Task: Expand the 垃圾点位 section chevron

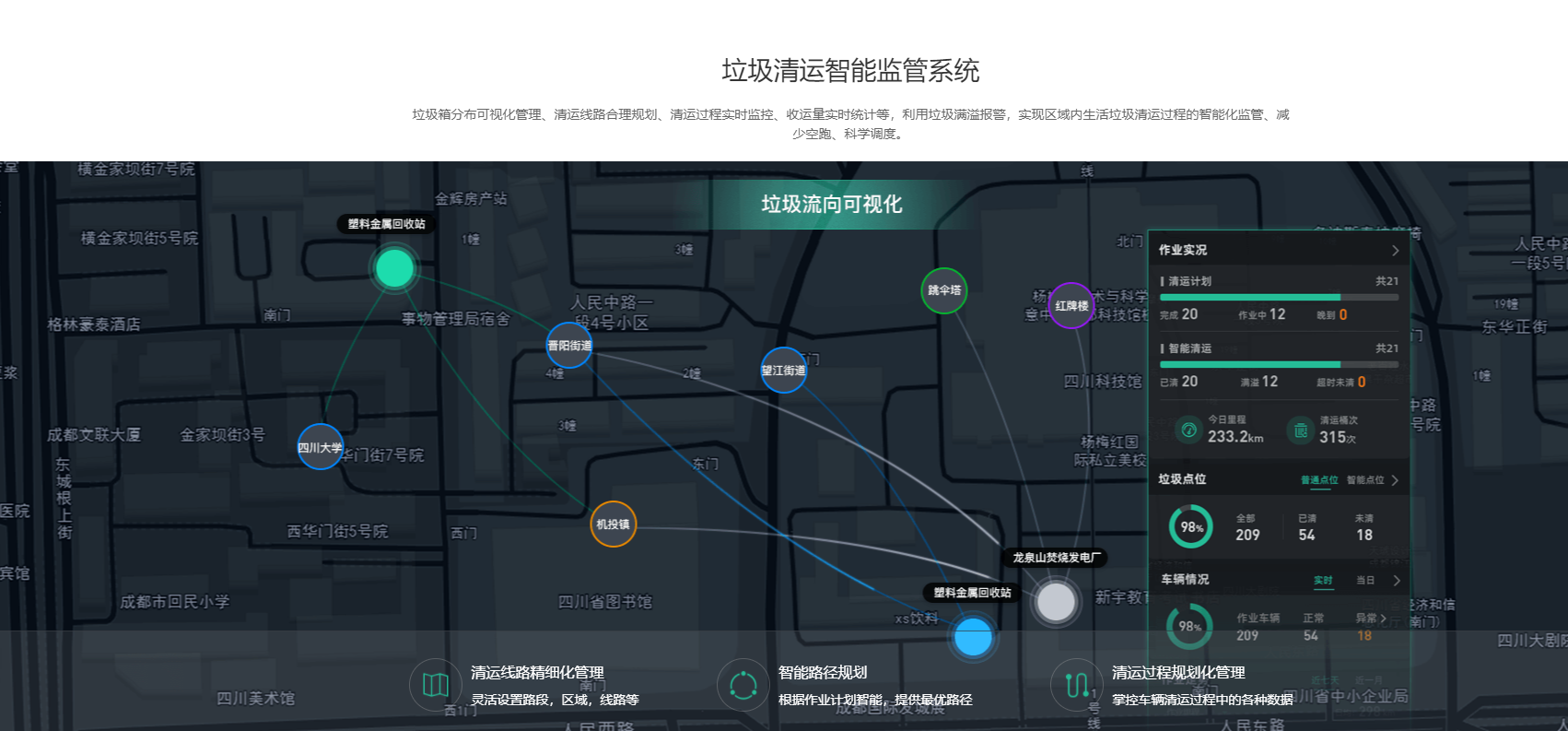Action: (x=1395, y=480)
